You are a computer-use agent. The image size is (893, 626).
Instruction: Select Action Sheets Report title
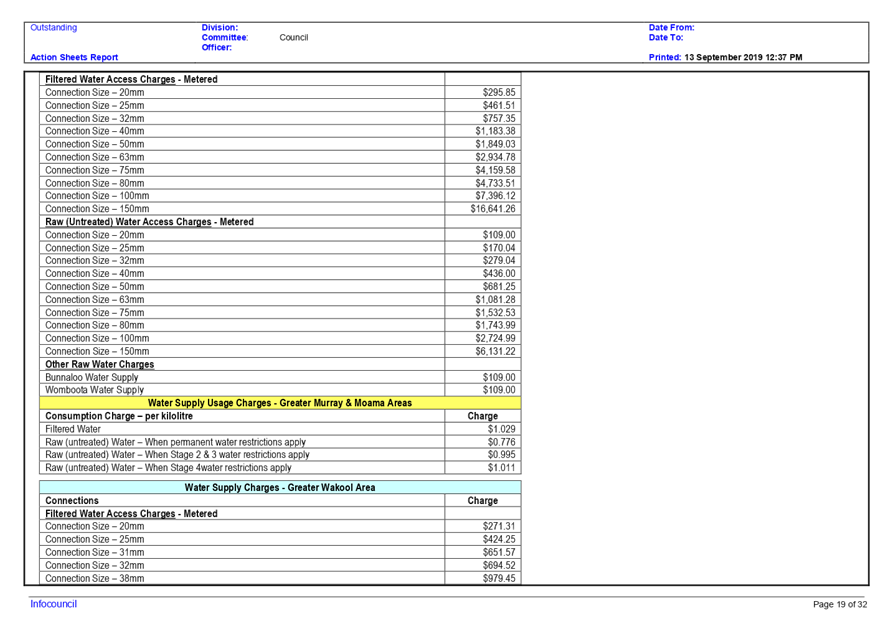74,57
